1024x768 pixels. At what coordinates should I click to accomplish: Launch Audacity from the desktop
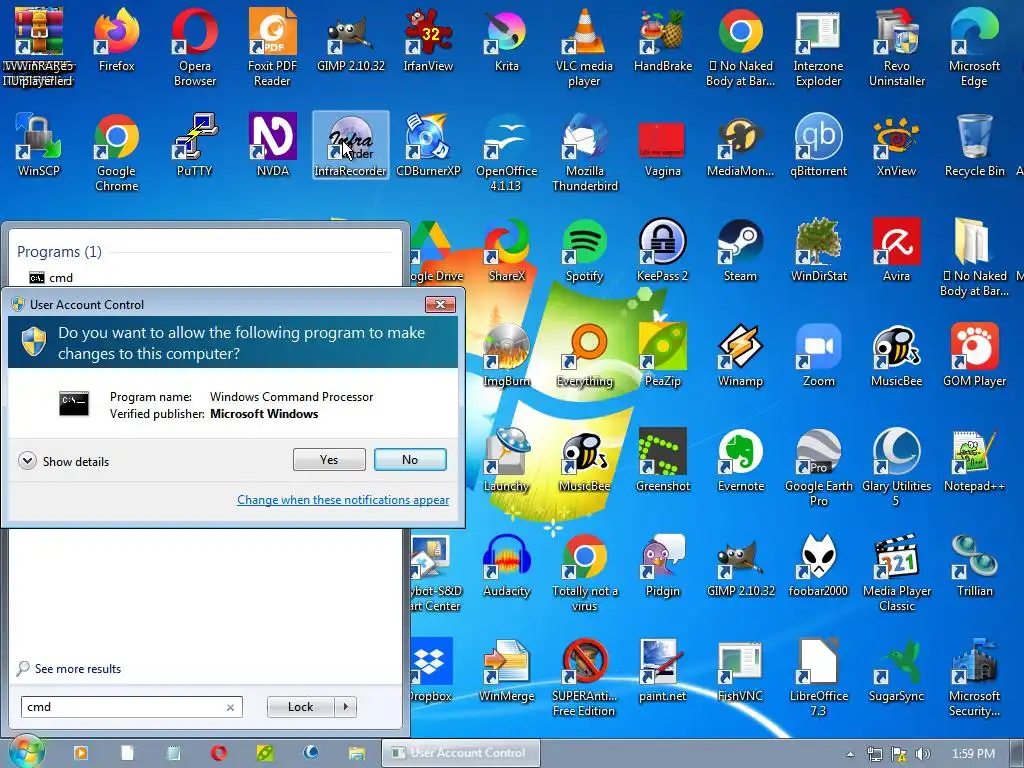pyautogui.click(x=506, y=566)
